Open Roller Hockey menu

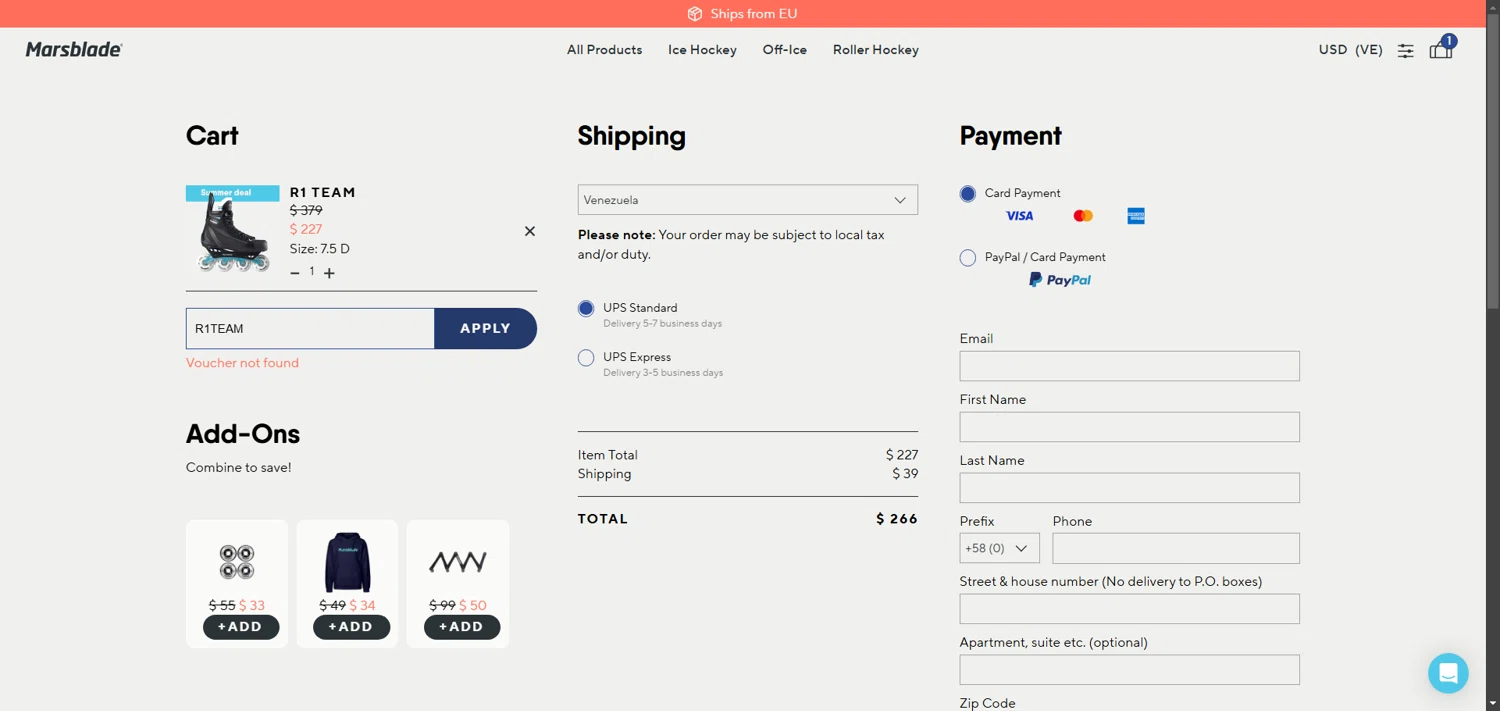coord(876,50)
